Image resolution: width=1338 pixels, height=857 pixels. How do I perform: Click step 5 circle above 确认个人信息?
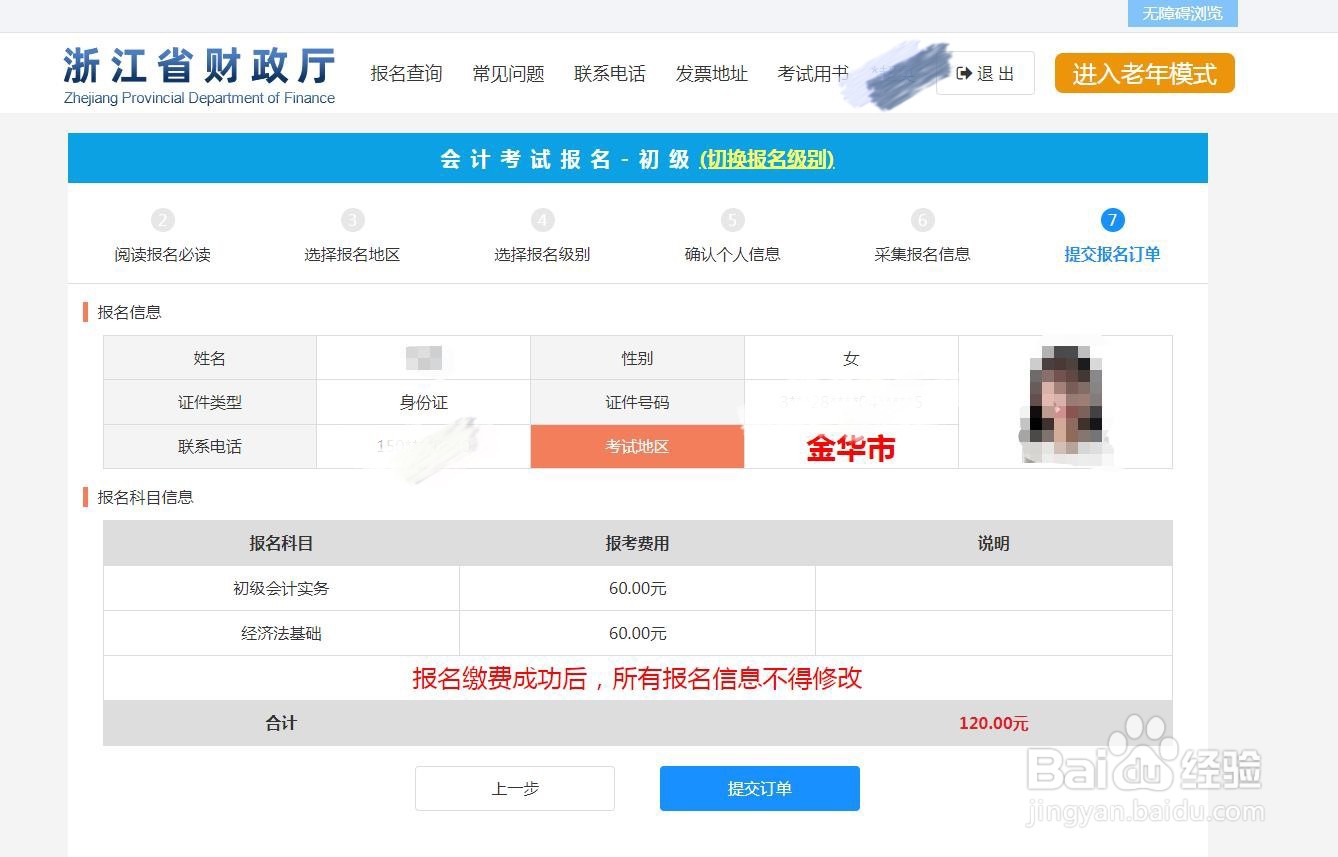coord(732,220)
